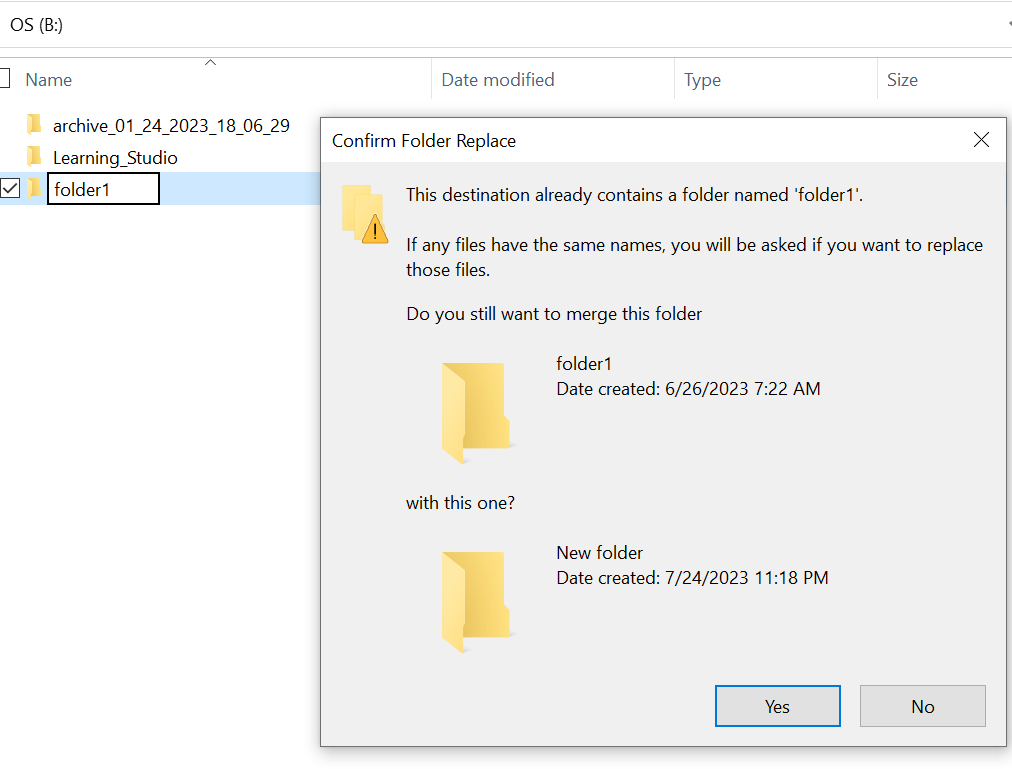Viewport: 1012px width, 769px height.
Task: Close the Confirm Folder Replace dialog
Action: [981, 140]
